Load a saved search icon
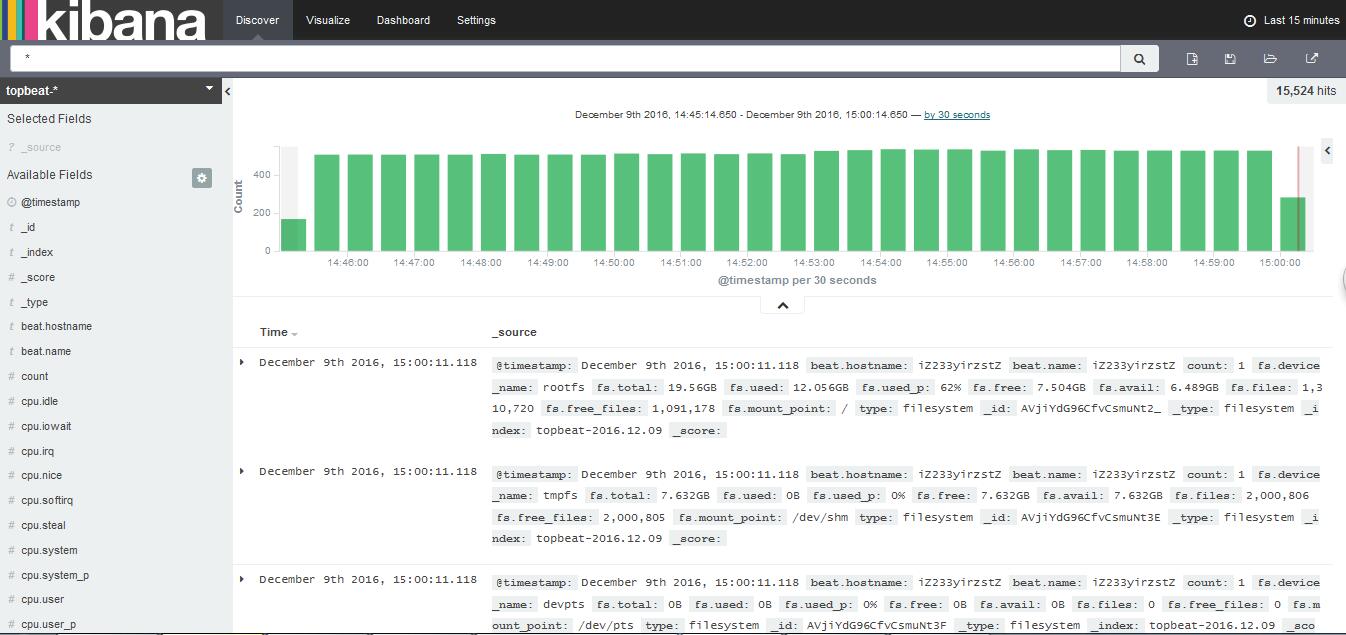The height and width of the screenshot is (635, 1346). click(x=1270, y=59)
